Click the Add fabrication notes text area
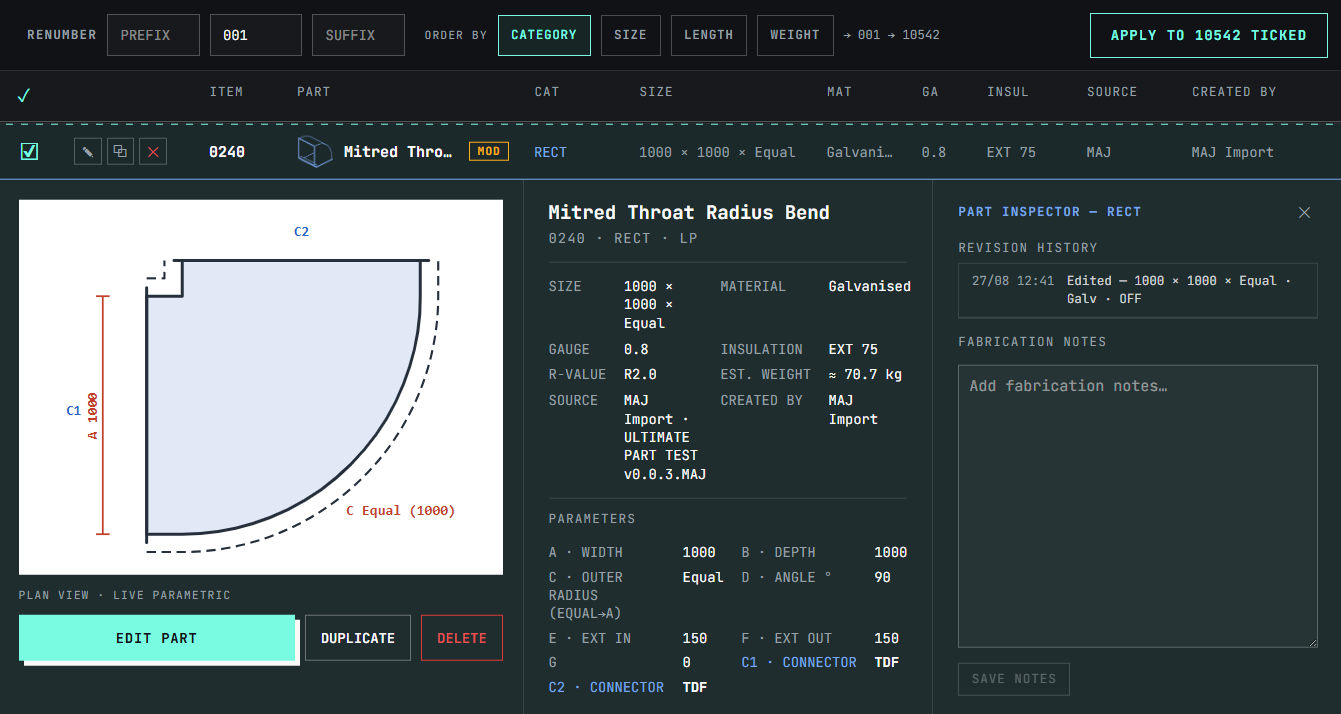The height and width of the screenshot is (714, 1341). click(x=1138, y=506)
